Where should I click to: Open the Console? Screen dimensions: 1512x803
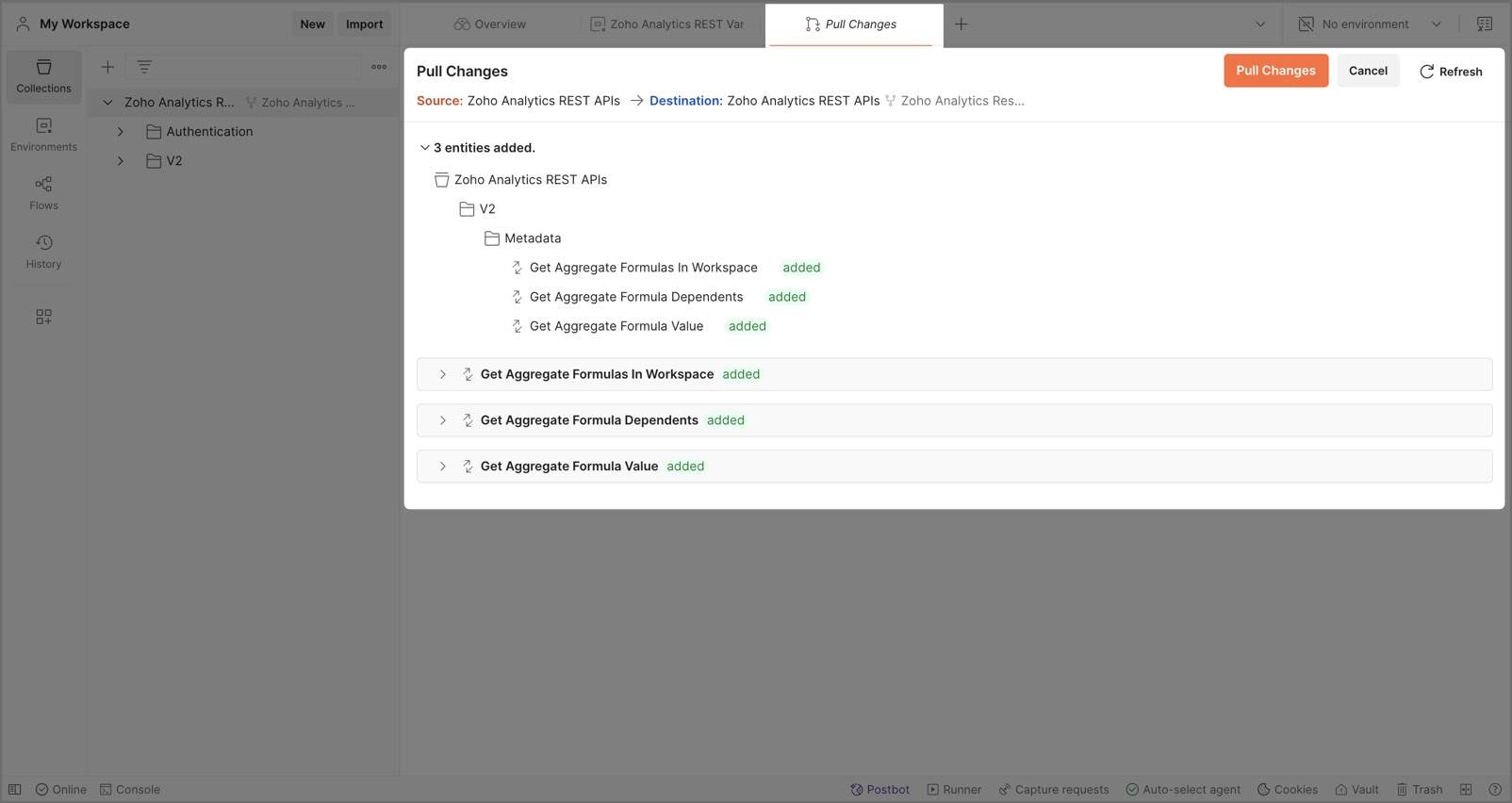(x=130, y=790)
